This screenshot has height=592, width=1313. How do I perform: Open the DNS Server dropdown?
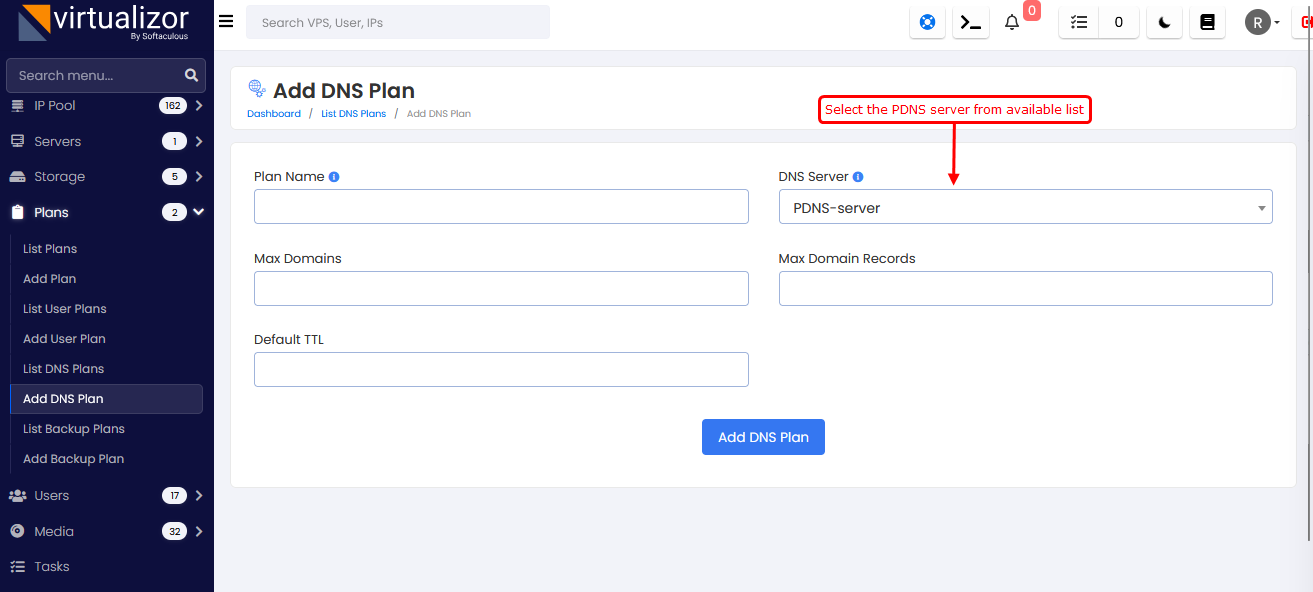click(1025, 208)
